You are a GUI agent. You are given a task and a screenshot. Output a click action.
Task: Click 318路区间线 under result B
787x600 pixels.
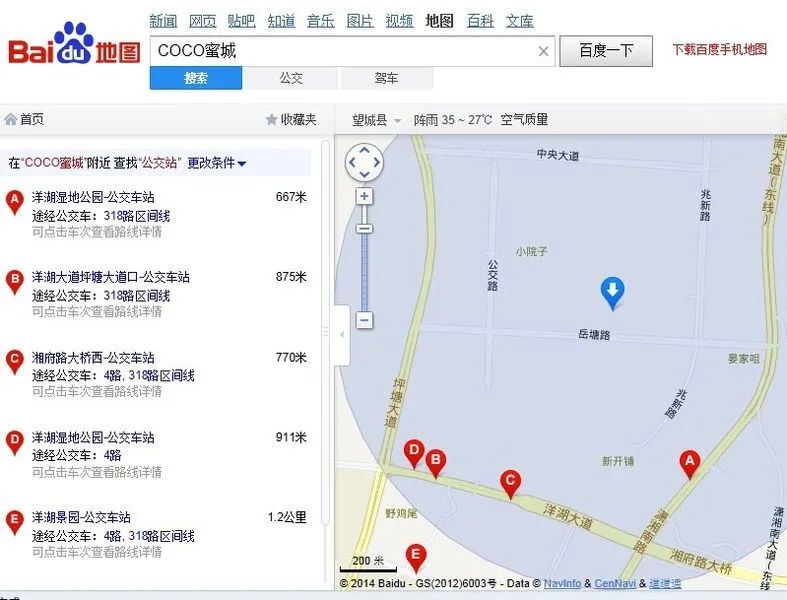click(137, 296)
